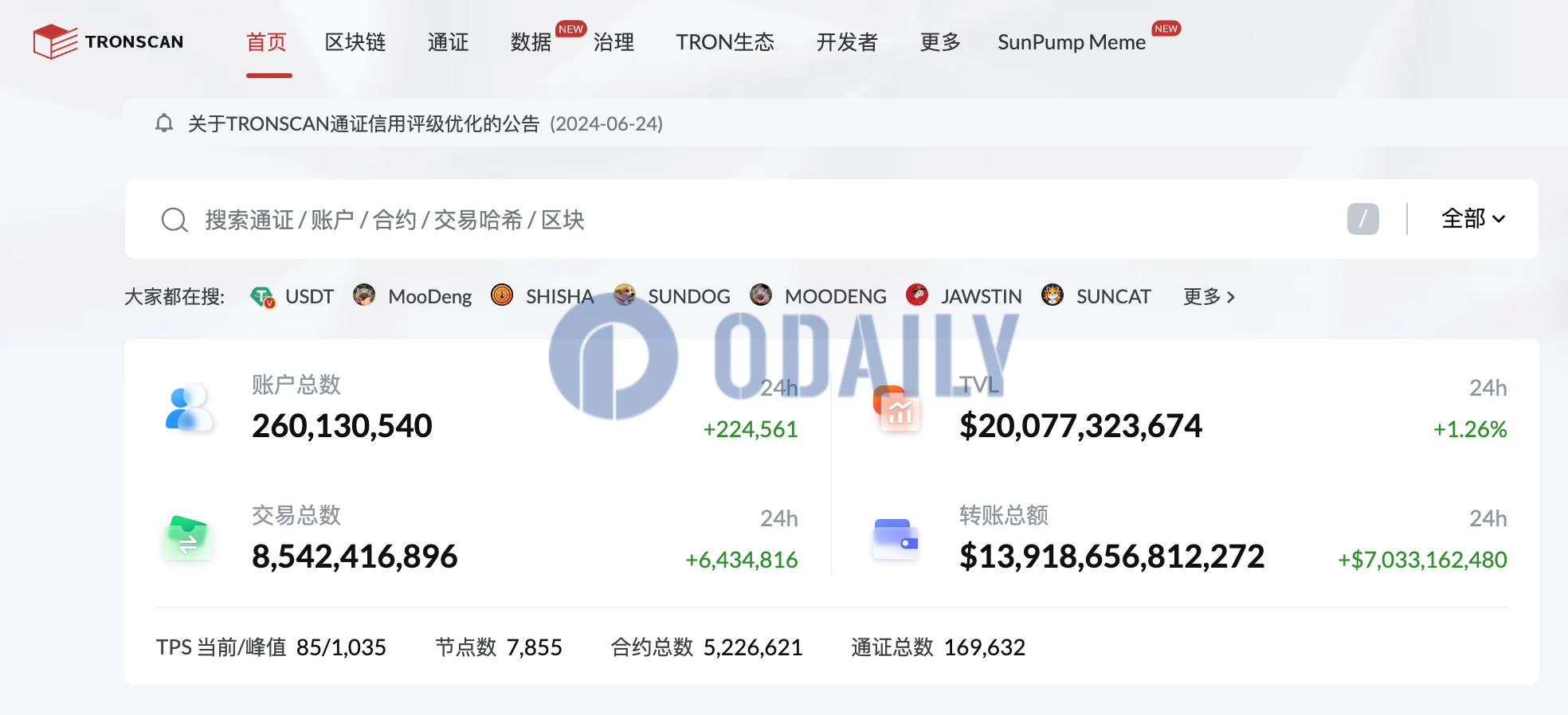This screenshot has height=715, width=1568.
Task: Click the account total 260,130,540
Action: click(x=342, y=426)
